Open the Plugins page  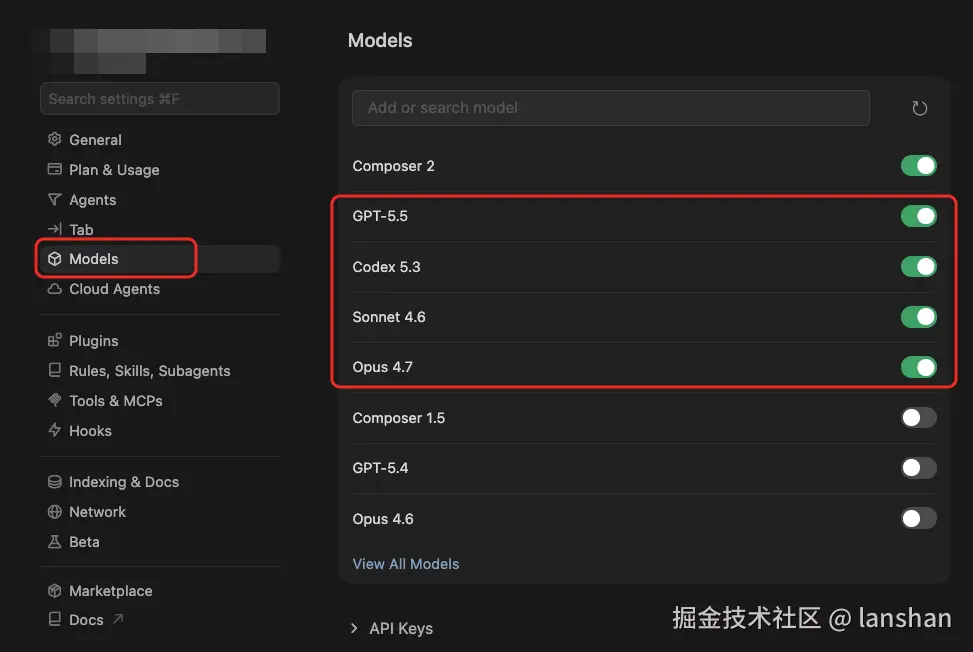click(x=159, y=341)
